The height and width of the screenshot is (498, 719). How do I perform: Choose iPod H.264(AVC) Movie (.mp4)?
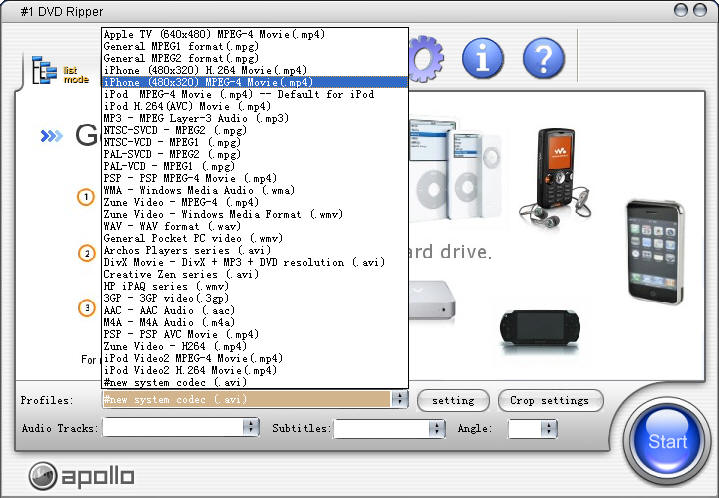[x=254, y=106]
